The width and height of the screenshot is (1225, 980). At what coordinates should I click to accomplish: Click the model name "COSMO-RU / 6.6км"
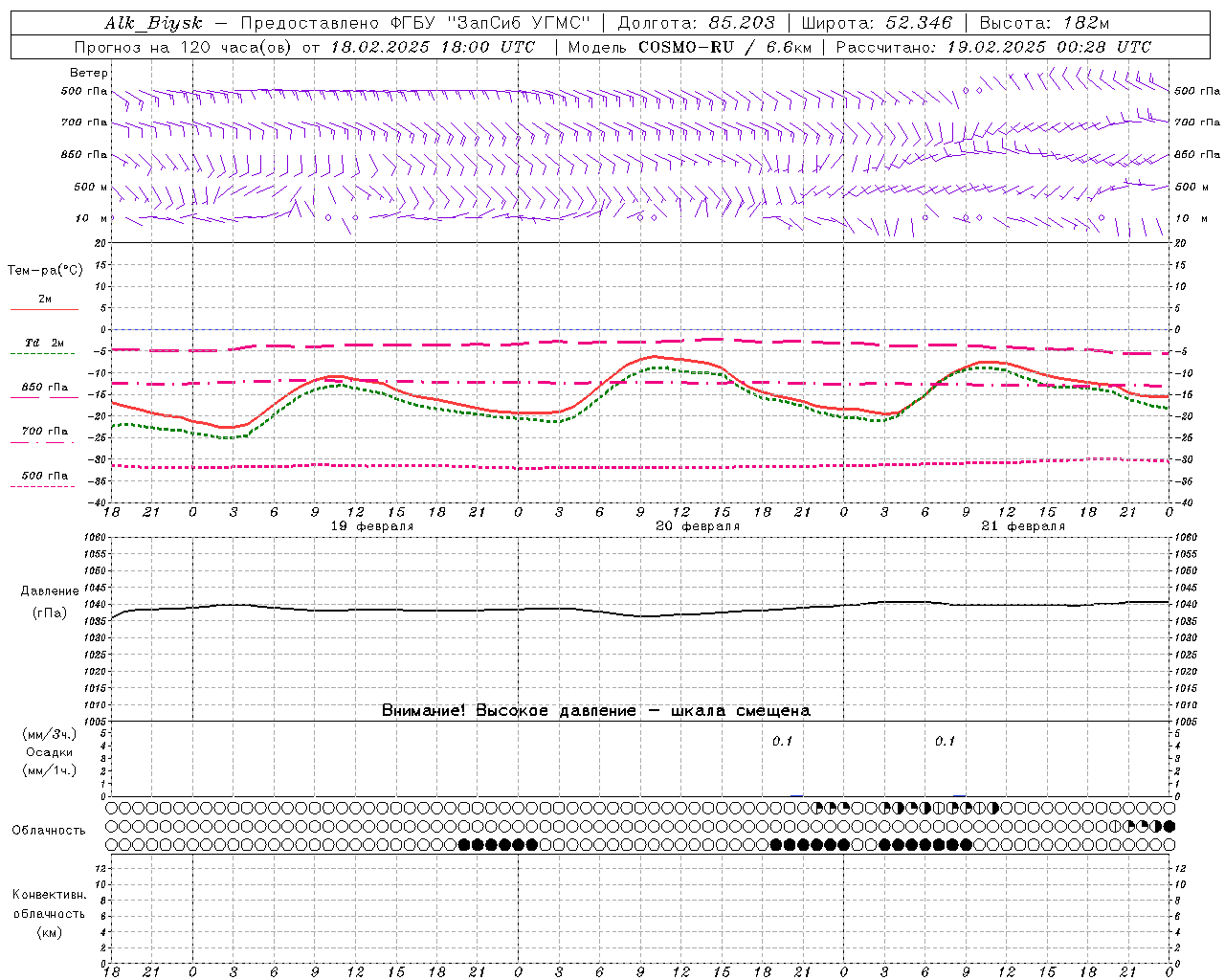pyautogui.click(x=725, y=47)
